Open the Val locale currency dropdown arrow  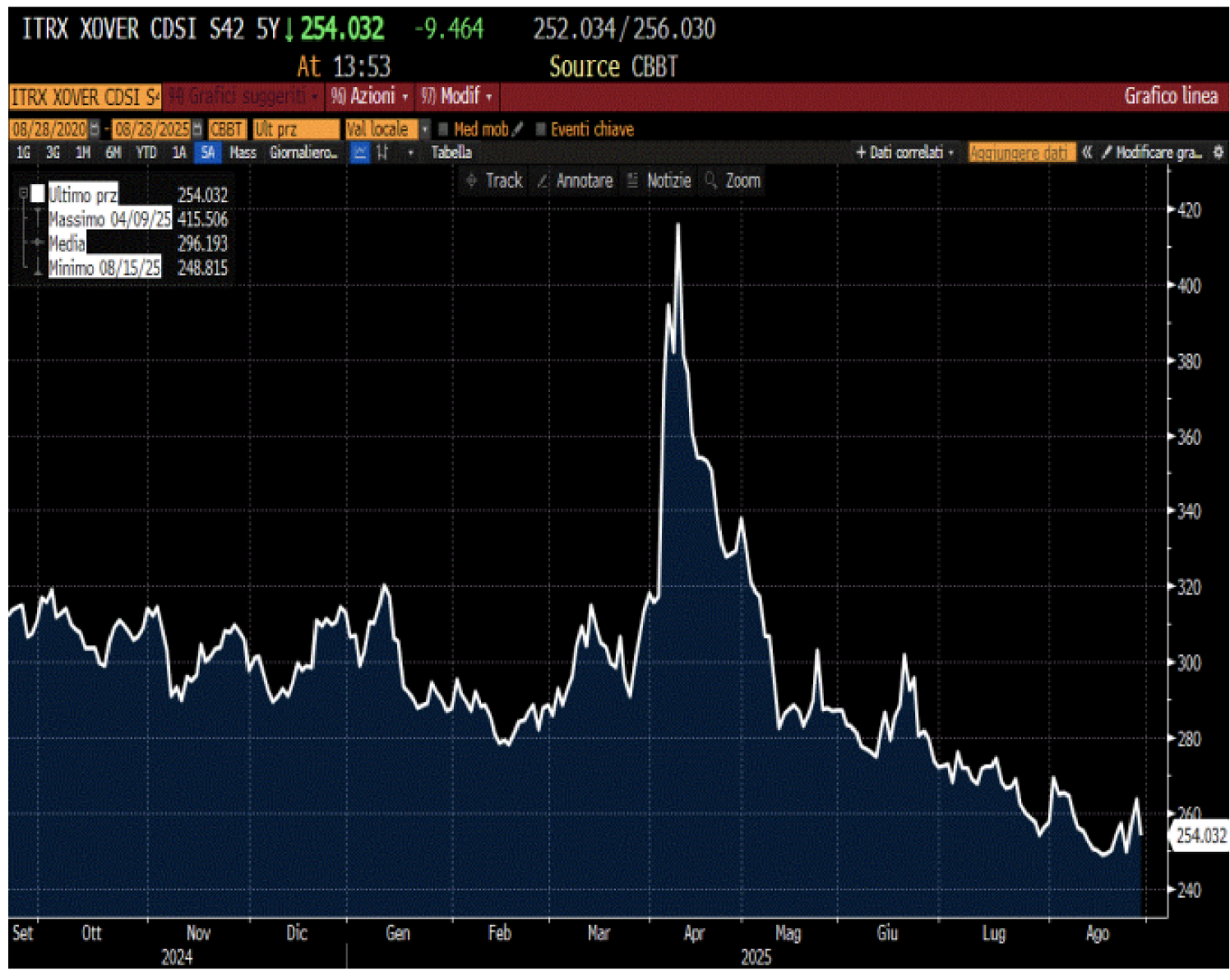[425, 129]
